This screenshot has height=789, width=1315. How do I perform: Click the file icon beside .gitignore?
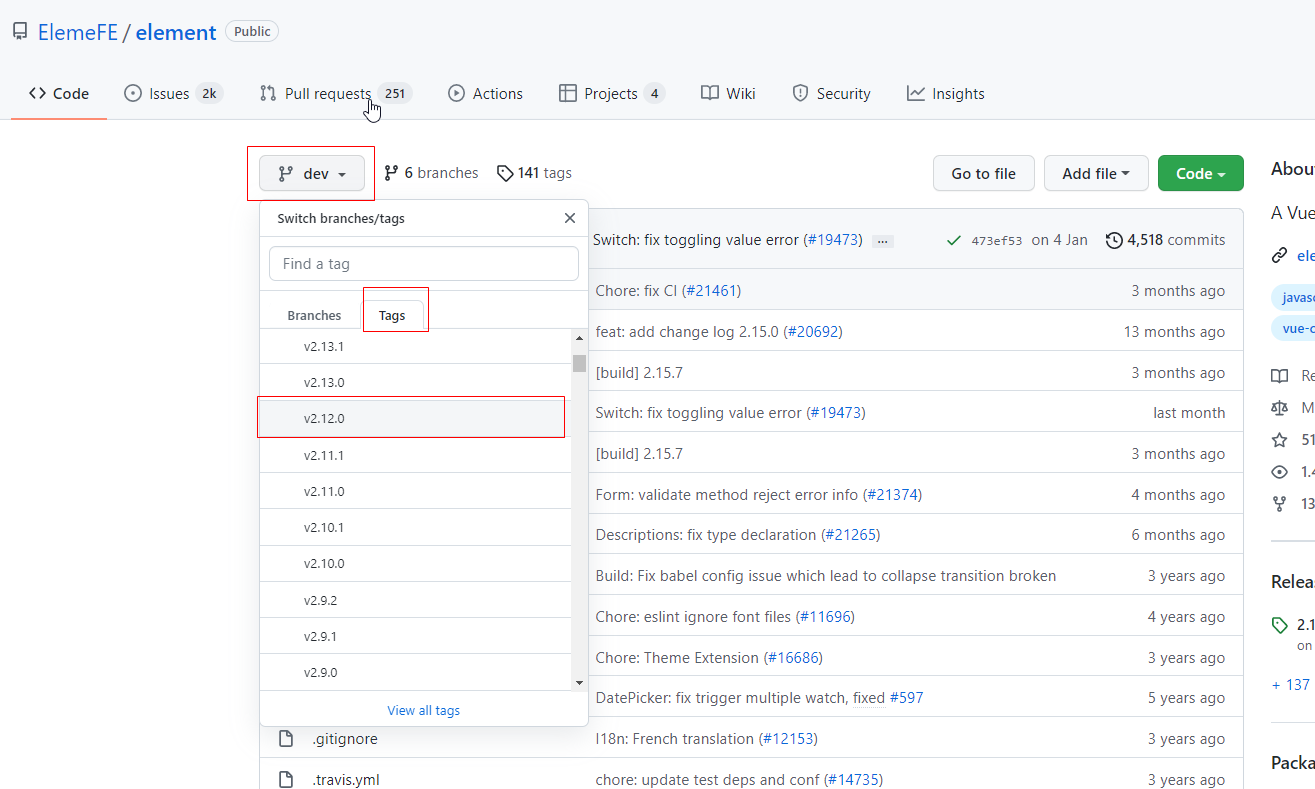tap(286, 739)
